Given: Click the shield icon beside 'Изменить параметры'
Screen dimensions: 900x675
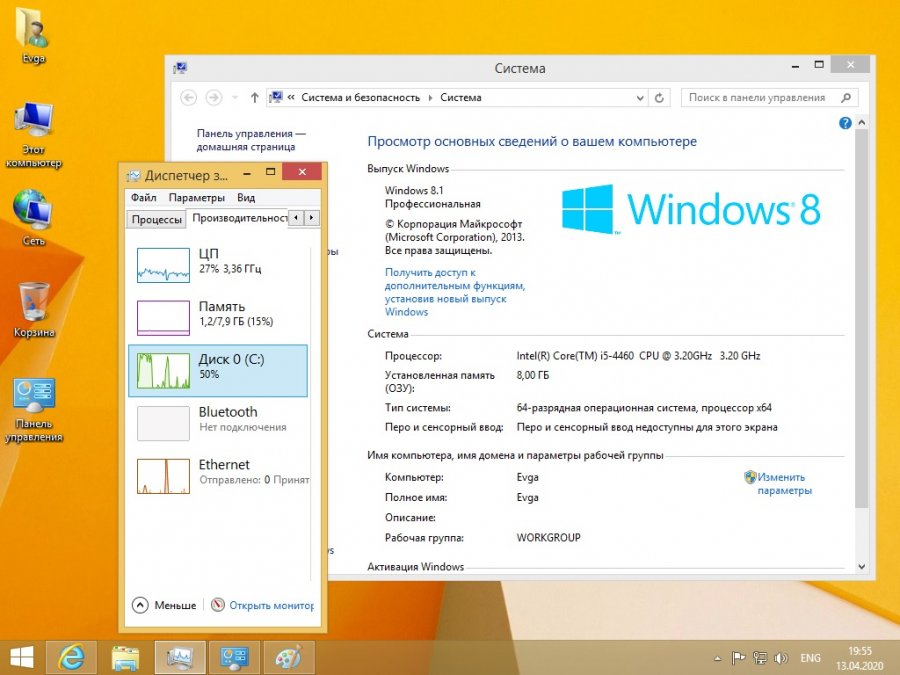Looking at the screenshot, I should coord(750,477).
